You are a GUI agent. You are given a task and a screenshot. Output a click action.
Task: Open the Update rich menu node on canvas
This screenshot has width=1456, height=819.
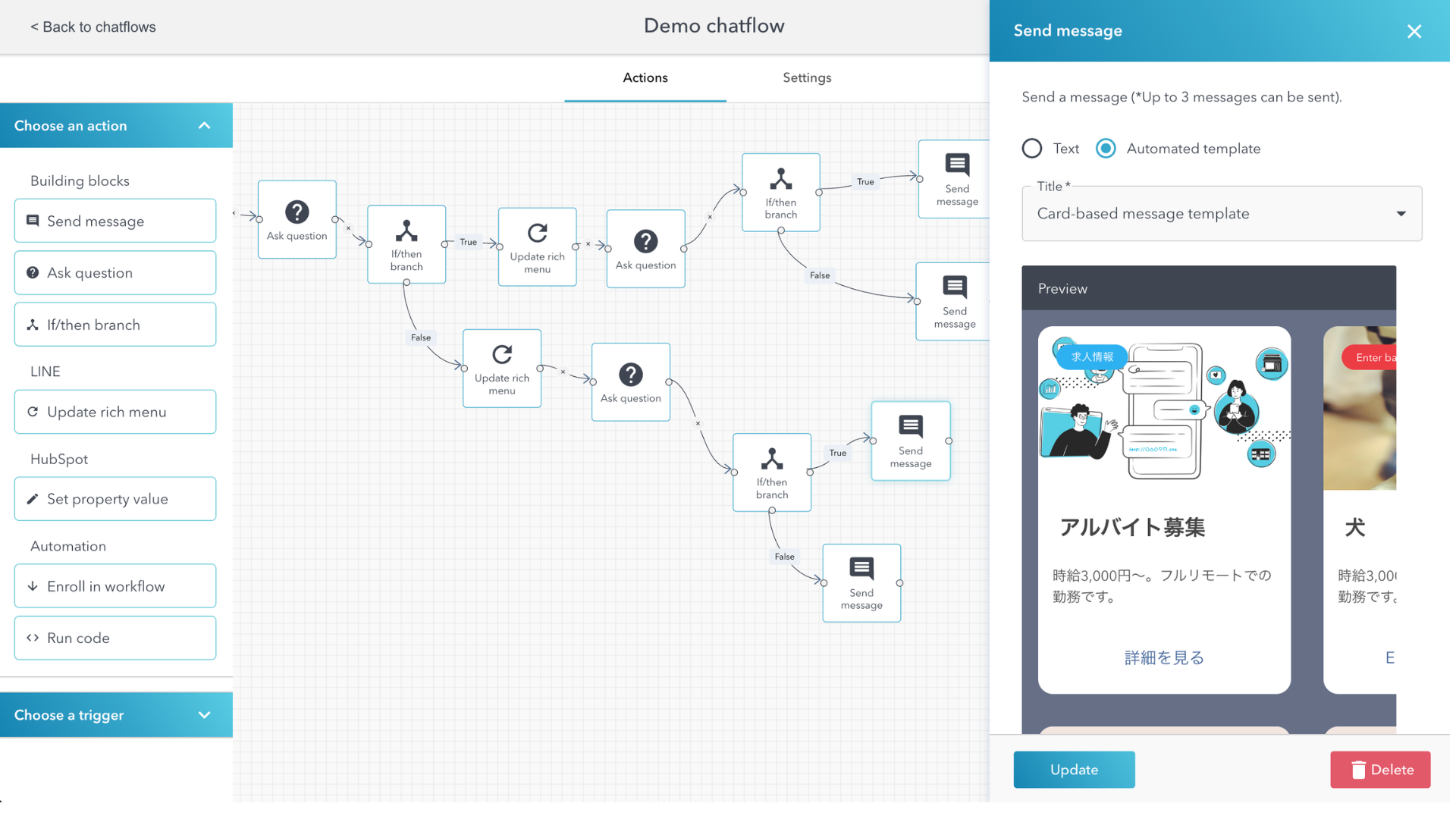point(537,246)
